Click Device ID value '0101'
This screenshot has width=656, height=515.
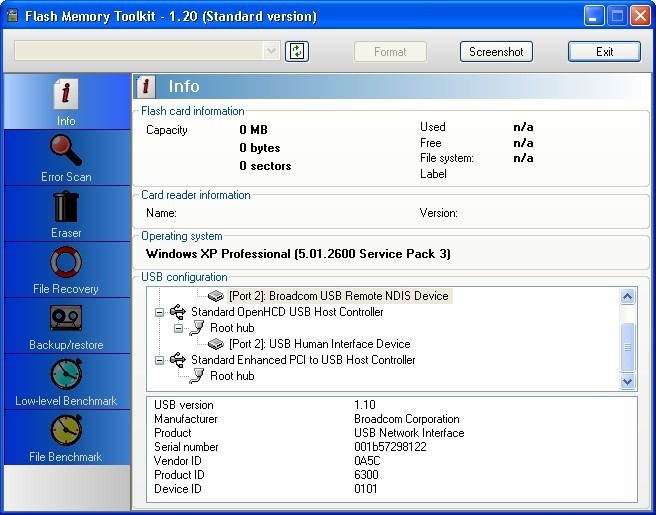coord(366,489)
